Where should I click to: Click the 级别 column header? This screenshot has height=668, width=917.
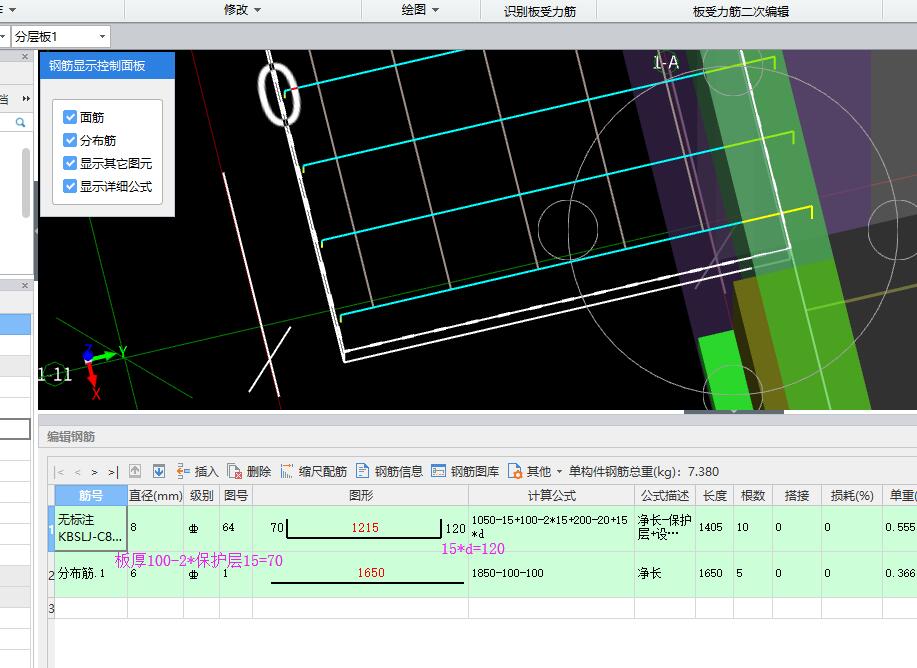tap(201, 495)
